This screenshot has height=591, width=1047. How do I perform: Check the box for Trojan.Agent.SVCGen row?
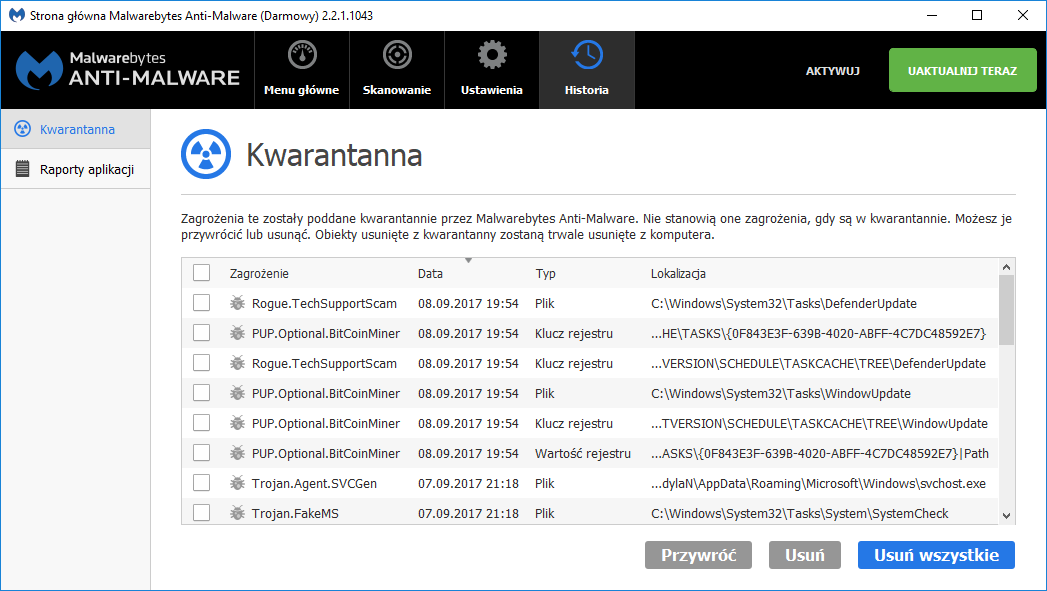click(x=201, y=483)
